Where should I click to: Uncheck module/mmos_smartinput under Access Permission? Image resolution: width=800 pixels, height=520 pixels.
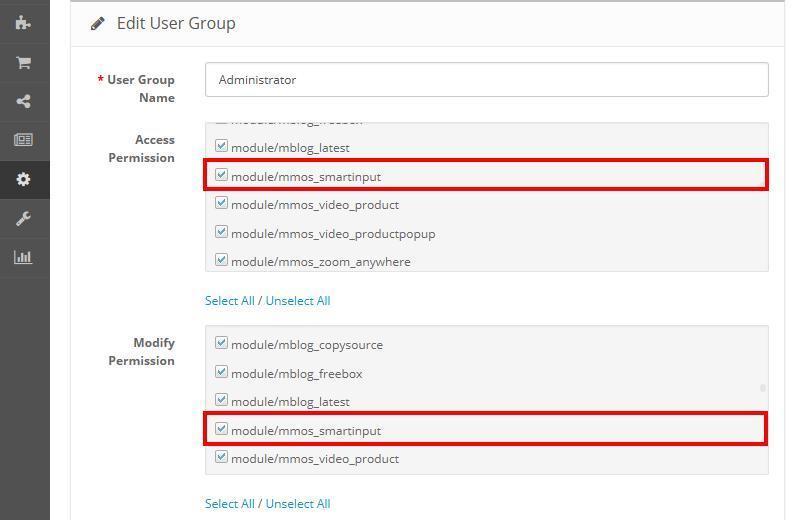point(222,175)
